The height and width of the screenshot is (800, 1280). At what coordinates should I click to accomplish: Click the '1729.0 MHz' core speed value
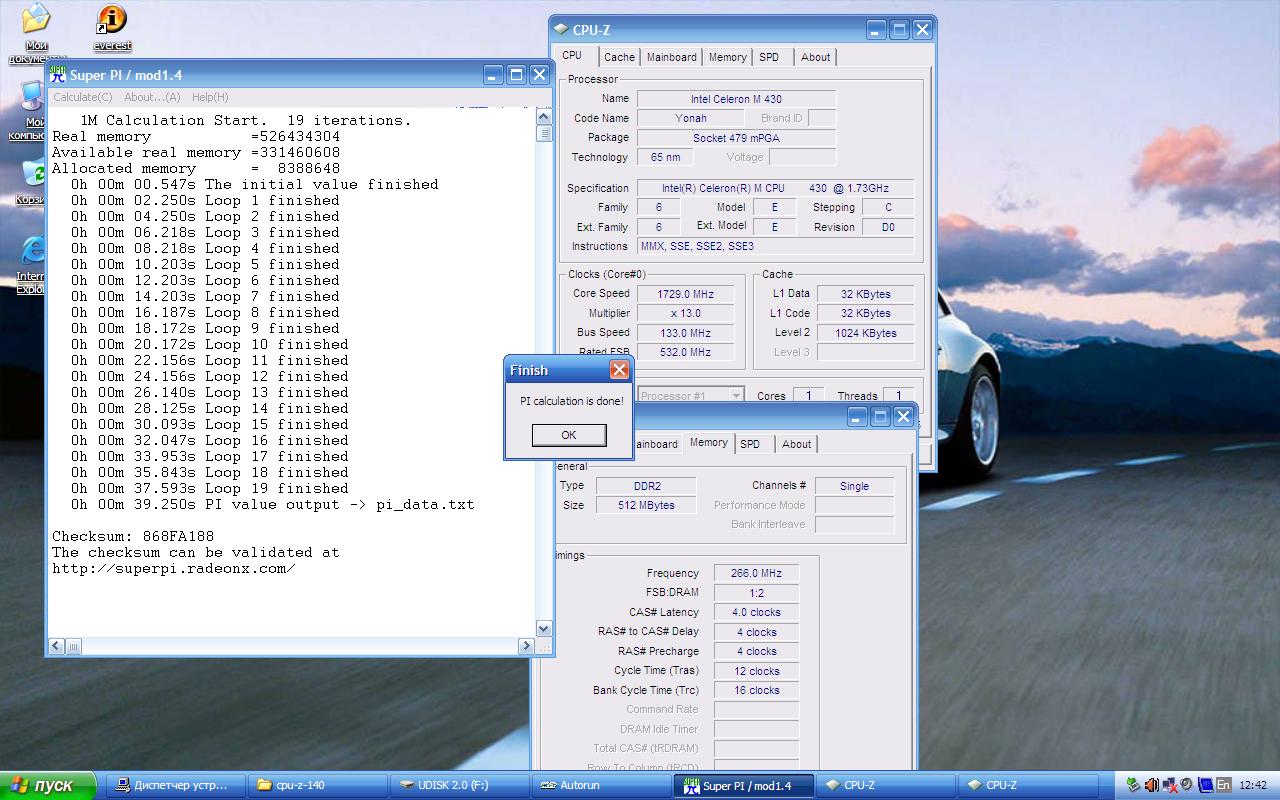tap(685, 294)
